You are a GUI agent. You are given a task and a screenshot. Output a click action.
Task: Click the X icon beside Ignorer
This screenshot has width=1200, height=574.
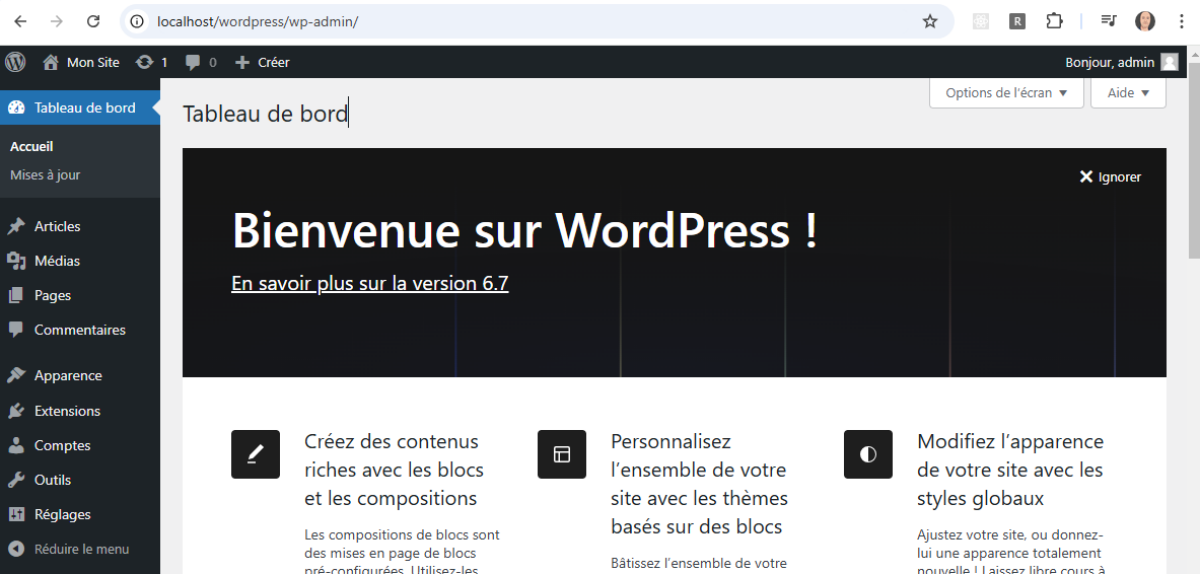point(1086,177)
